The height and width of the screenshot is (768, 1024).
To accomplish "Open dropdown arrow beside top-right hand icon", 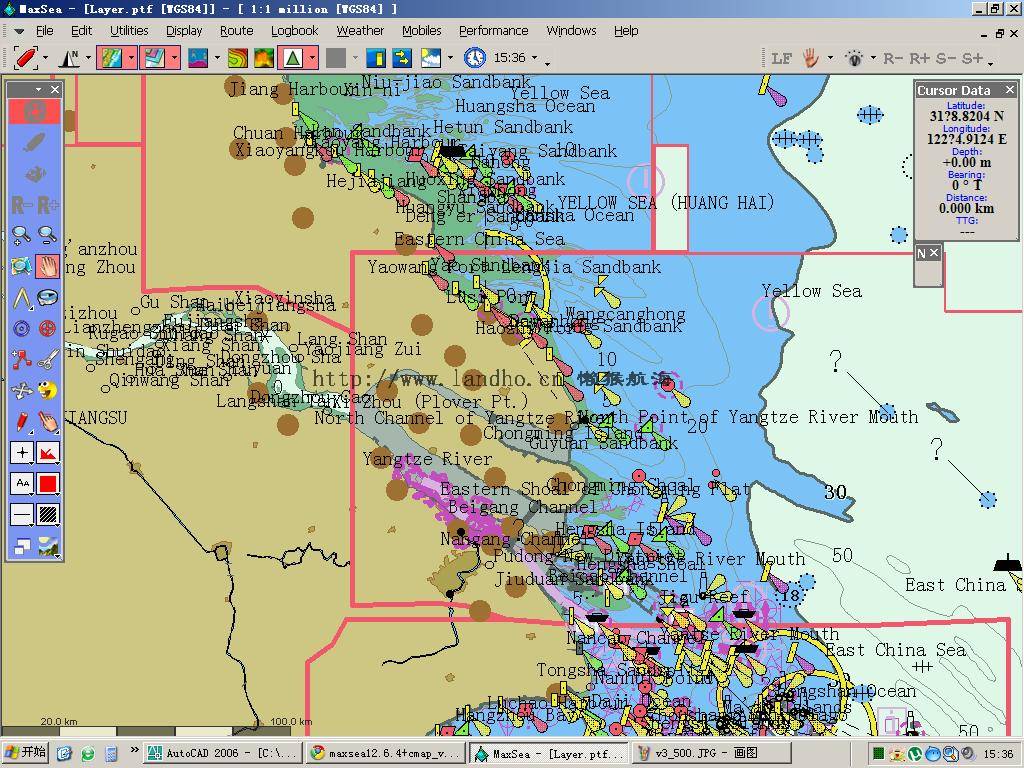I will 831,57.
